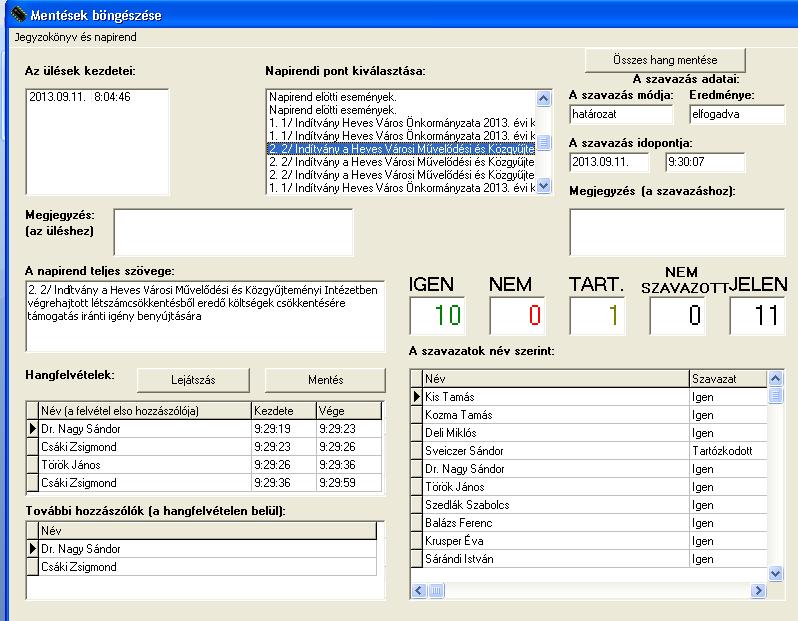Click the agenda list scrollbar thumb
The width and height of the screenshot is (798, 621).
(x=544, y=143)
